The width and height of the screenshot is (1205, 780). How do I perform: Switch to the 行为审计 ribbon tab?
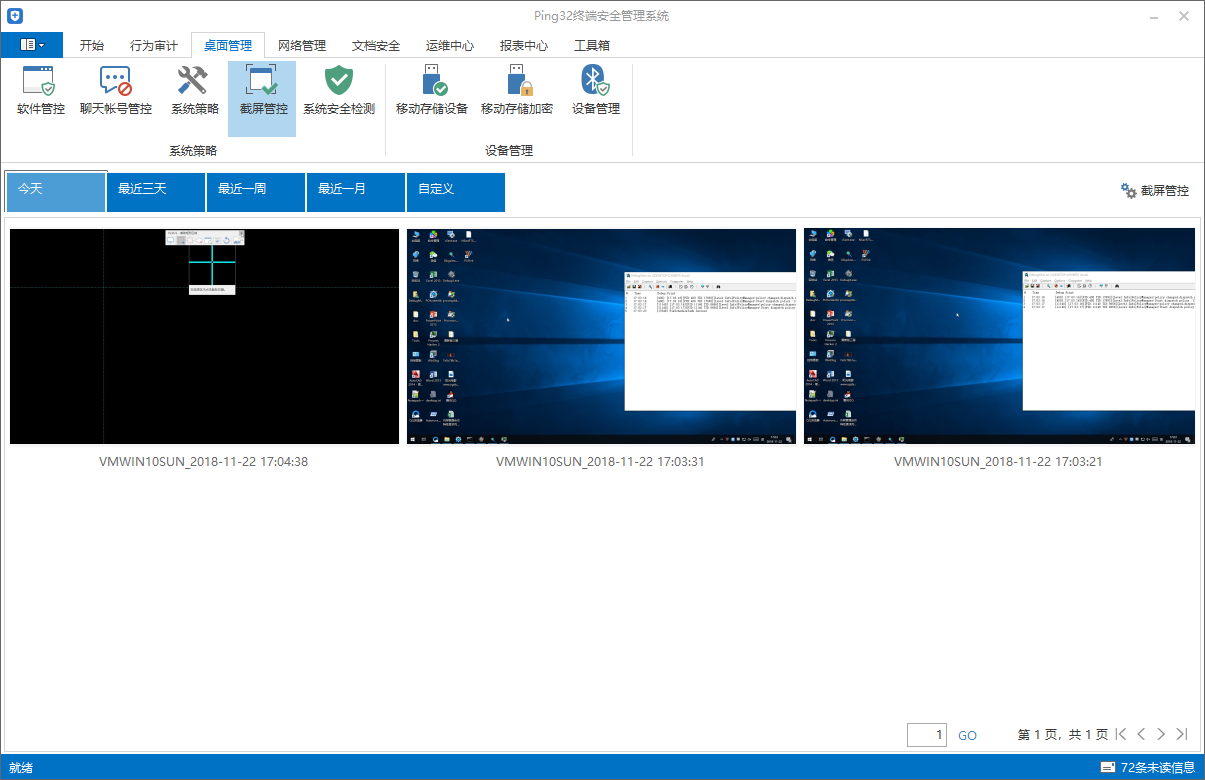(154, 45)
